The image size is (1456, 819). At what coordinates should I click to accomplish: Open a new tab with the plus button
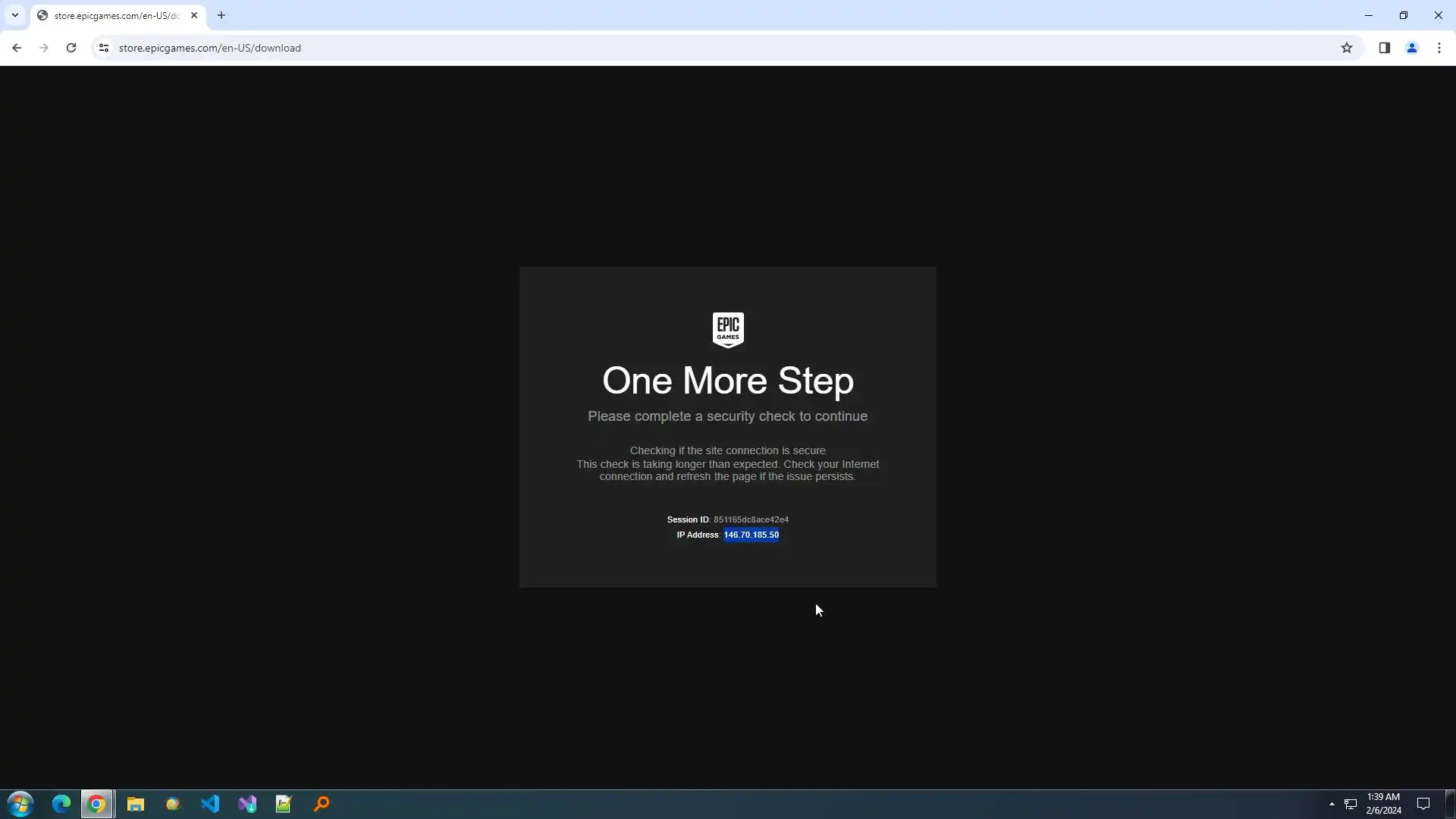coord(221,15)
